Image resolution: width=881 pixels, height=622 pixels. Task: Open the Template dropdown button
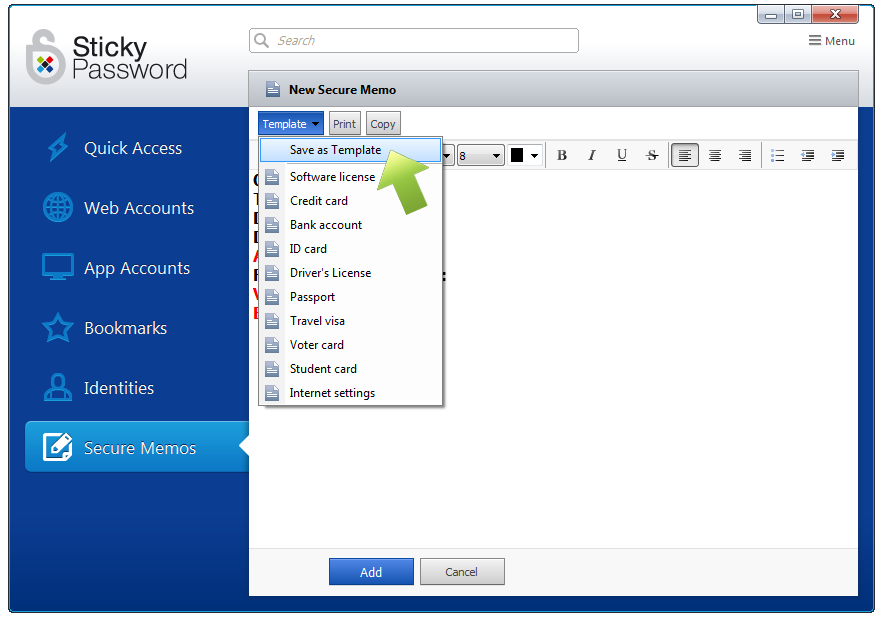(290, 124)
